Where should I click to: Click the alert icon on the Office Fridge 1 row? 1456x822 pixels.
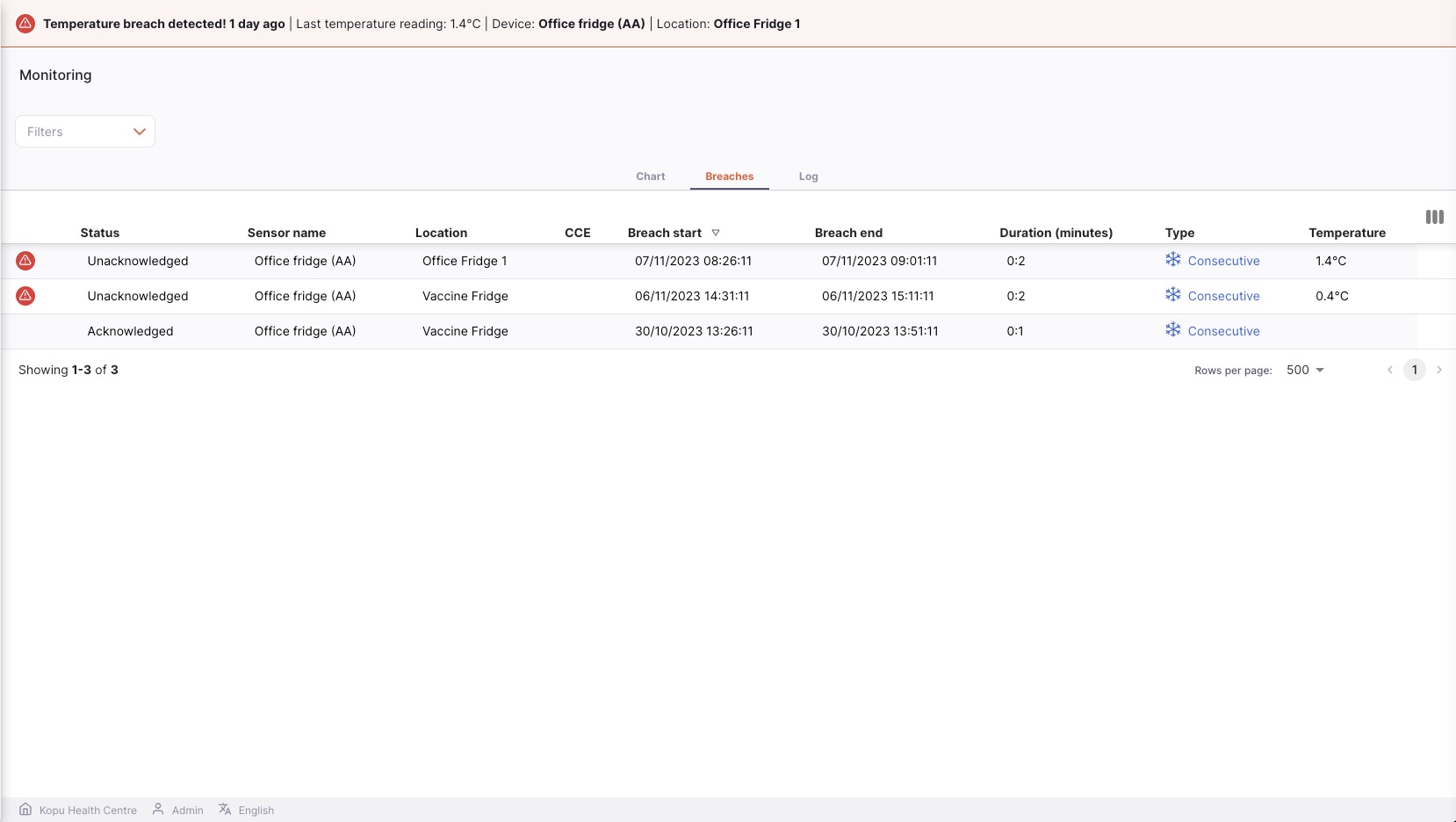click(25, 261)
